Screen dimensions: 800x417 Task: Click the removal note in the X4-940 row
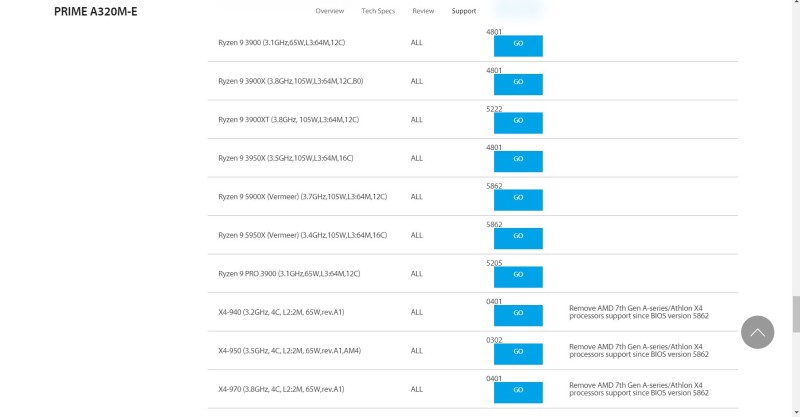pos(639,312)
